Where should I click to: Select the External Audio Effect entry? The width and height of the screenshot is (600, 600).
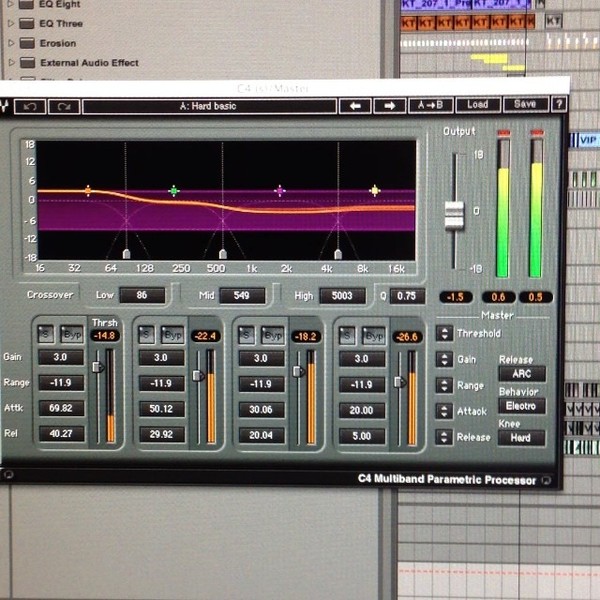click(89, 63)
